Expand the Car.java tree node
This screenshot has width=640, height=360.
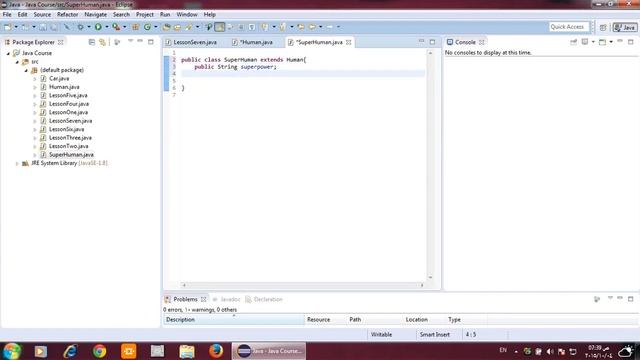click(x=35, y=79)
